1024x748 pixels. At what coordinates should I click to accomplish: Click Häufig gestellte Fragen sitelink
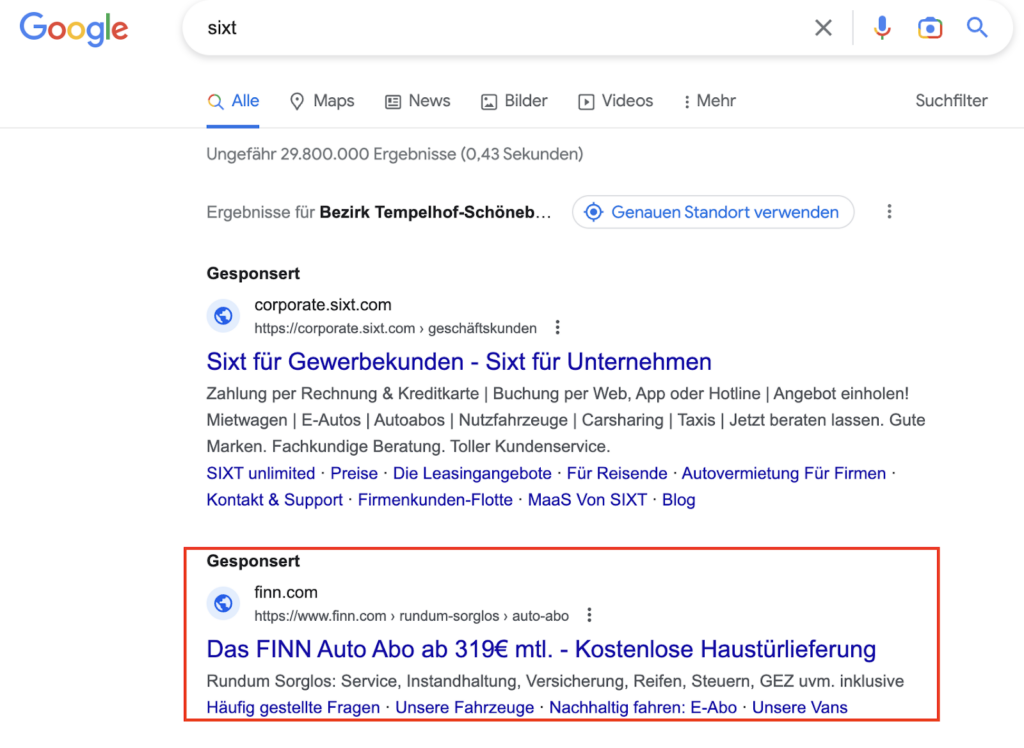point(293,707)
